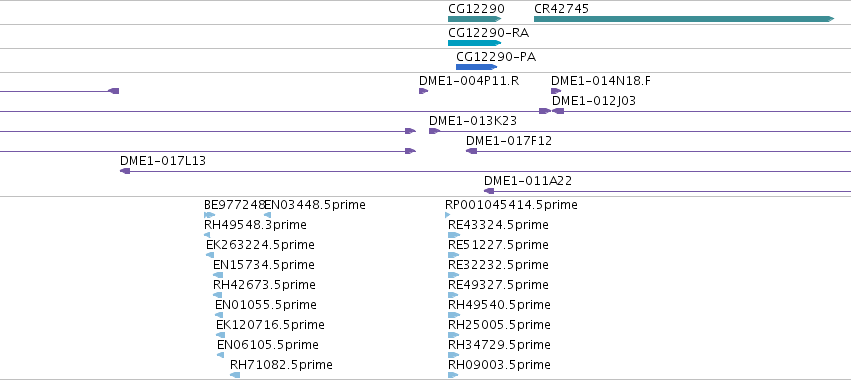This screenshot has width=851, height=380.
Task: Click the BE977248 EST arrow glyph
Action: (209, 215)
